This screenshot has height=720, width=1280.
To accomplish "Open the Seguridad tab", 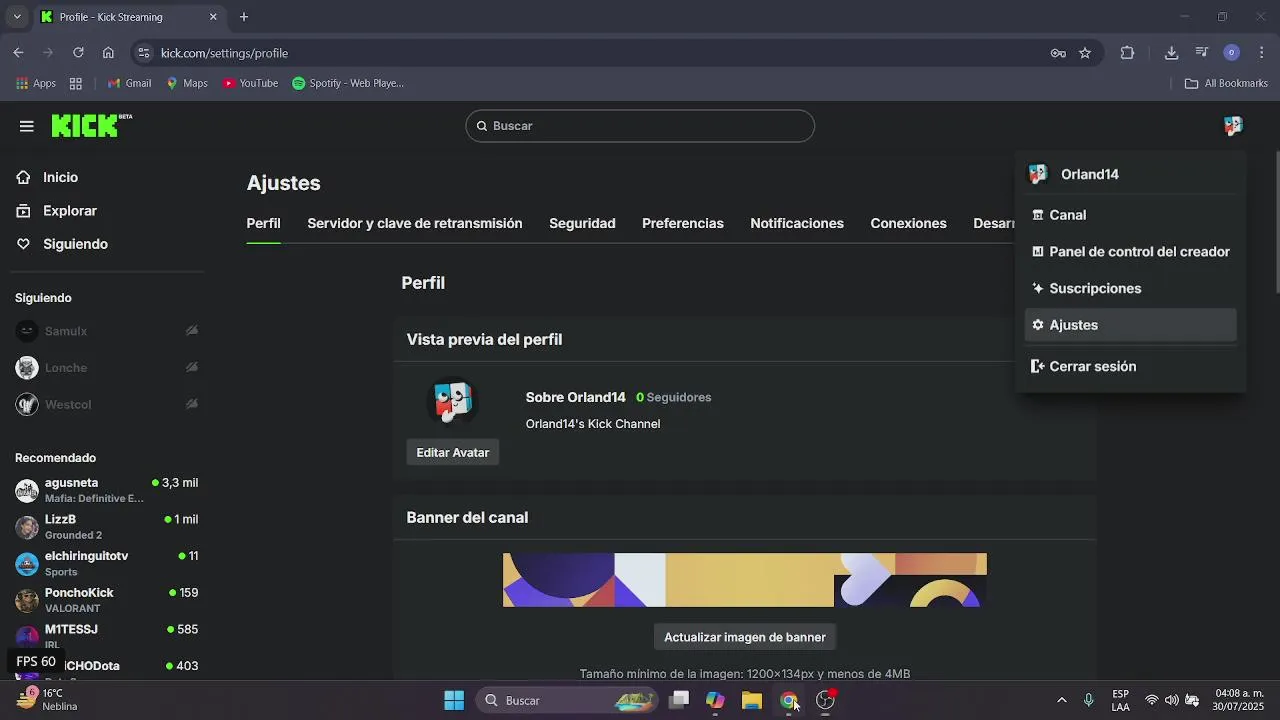I will click(x=582, y=224).
